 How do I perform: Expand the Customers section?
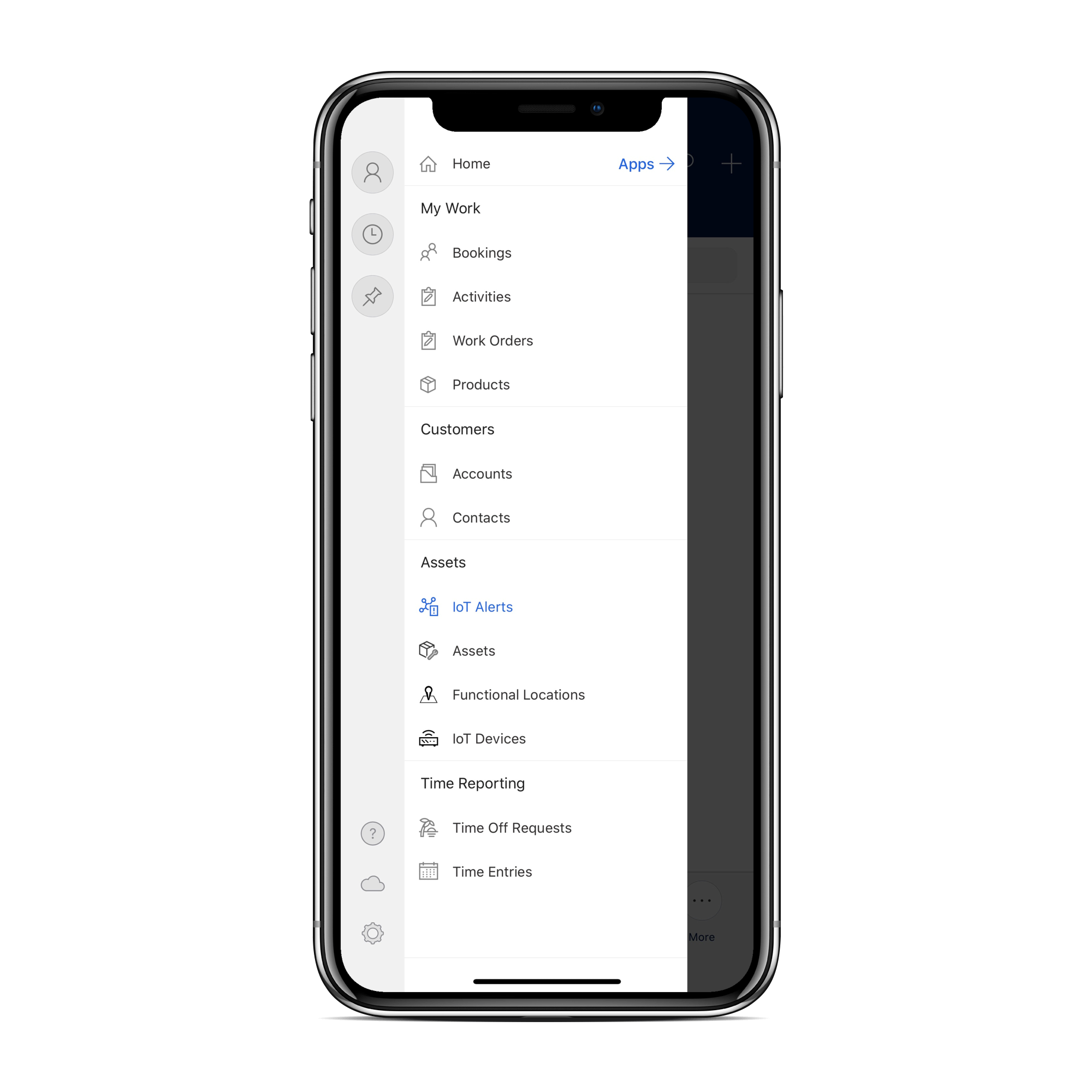[456, 428]
